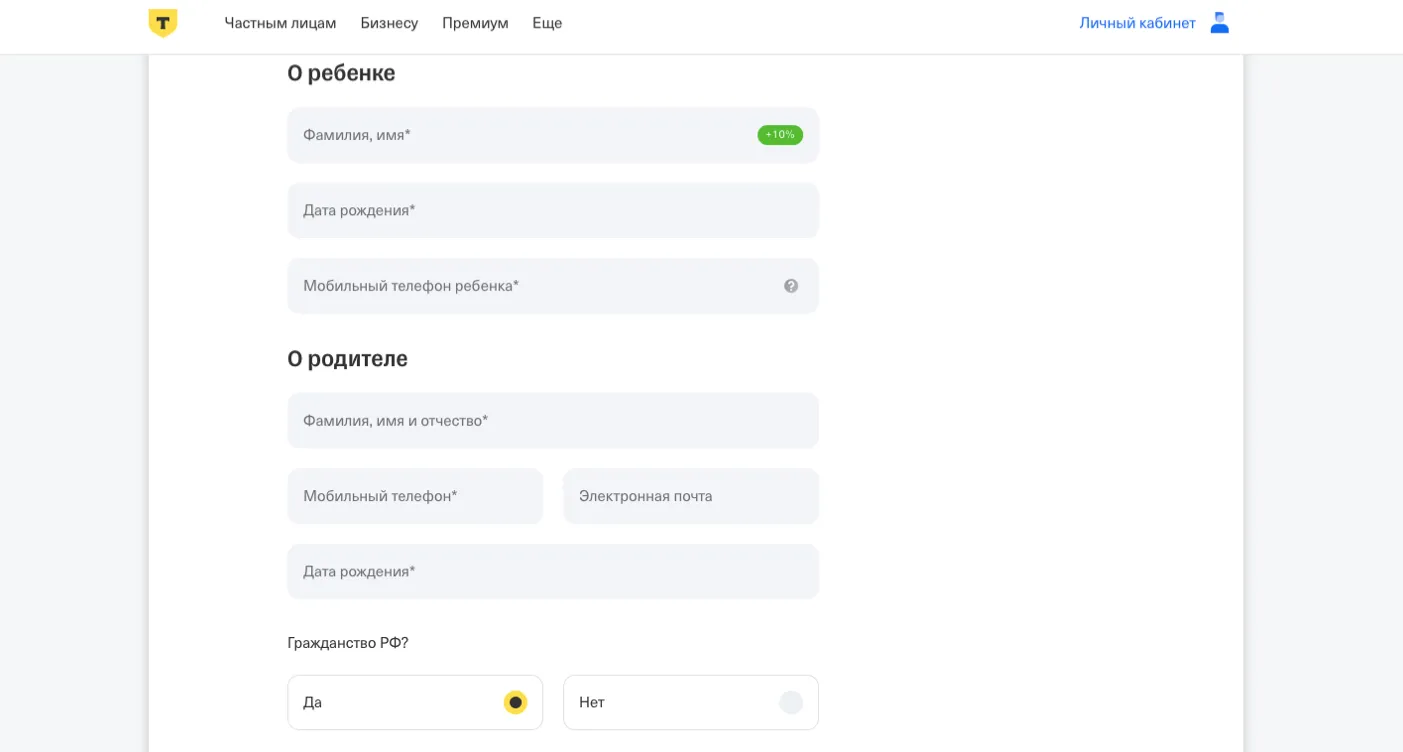Go to the Премиум section
This screenshot has height=752, width=1403.
[x=475, y=23]
